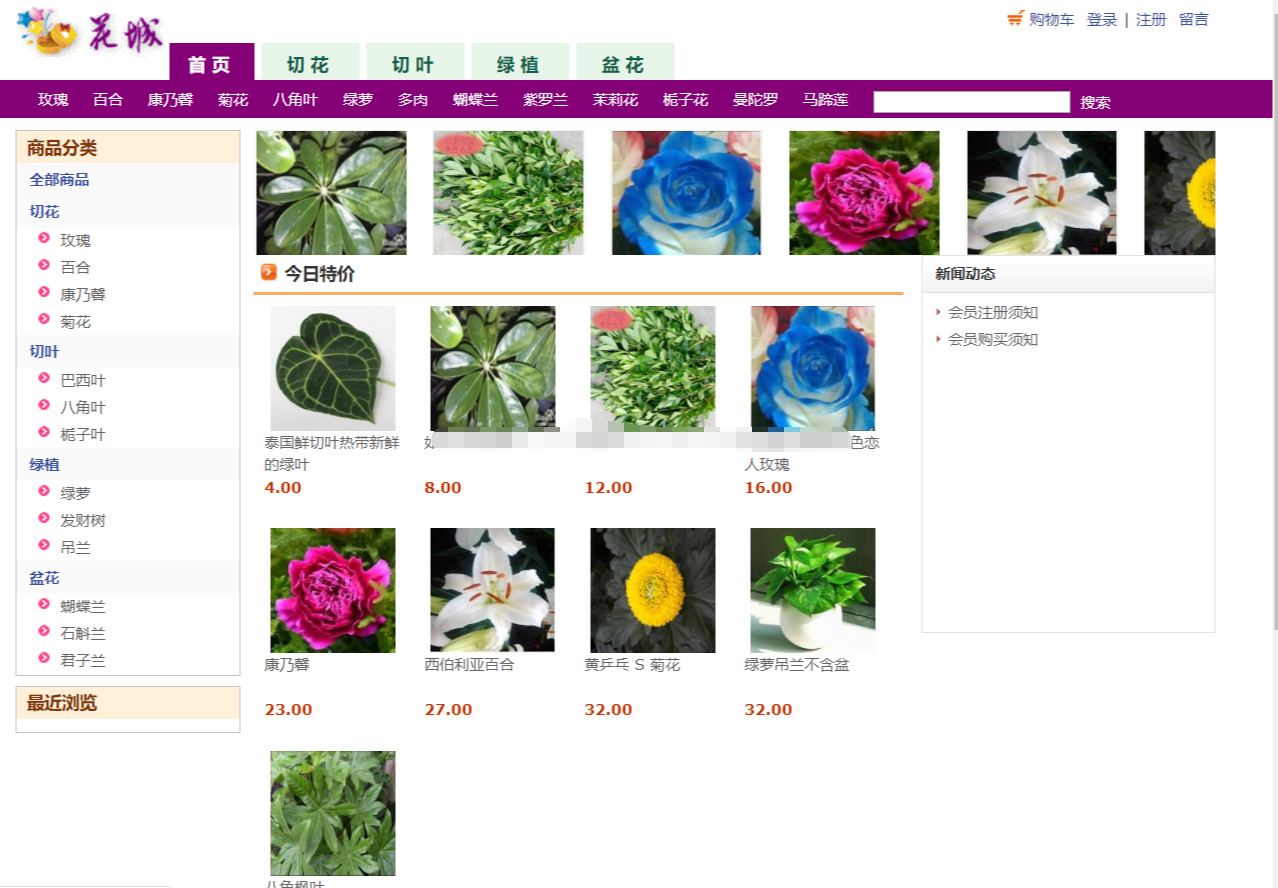The width and height of the screenshot is (1278, 888).
Task: Open the 菊花 sidebar category link
Action: [75, 322]
